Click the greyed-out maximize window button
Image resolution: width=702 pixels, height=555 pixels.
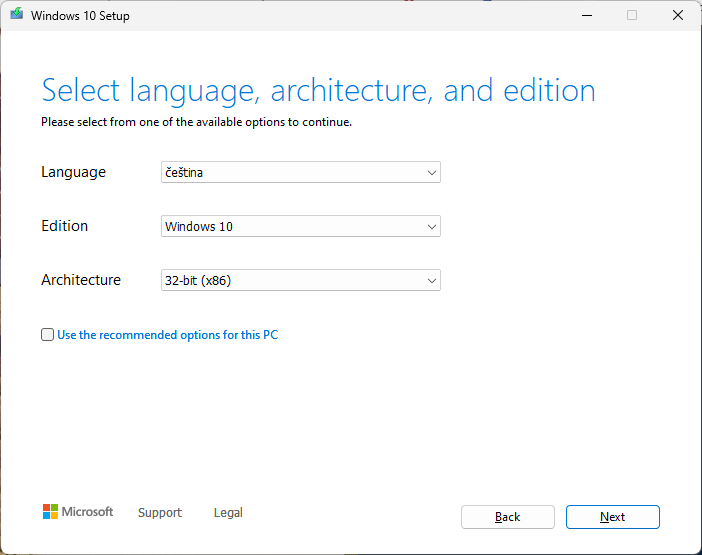(632, 15)
